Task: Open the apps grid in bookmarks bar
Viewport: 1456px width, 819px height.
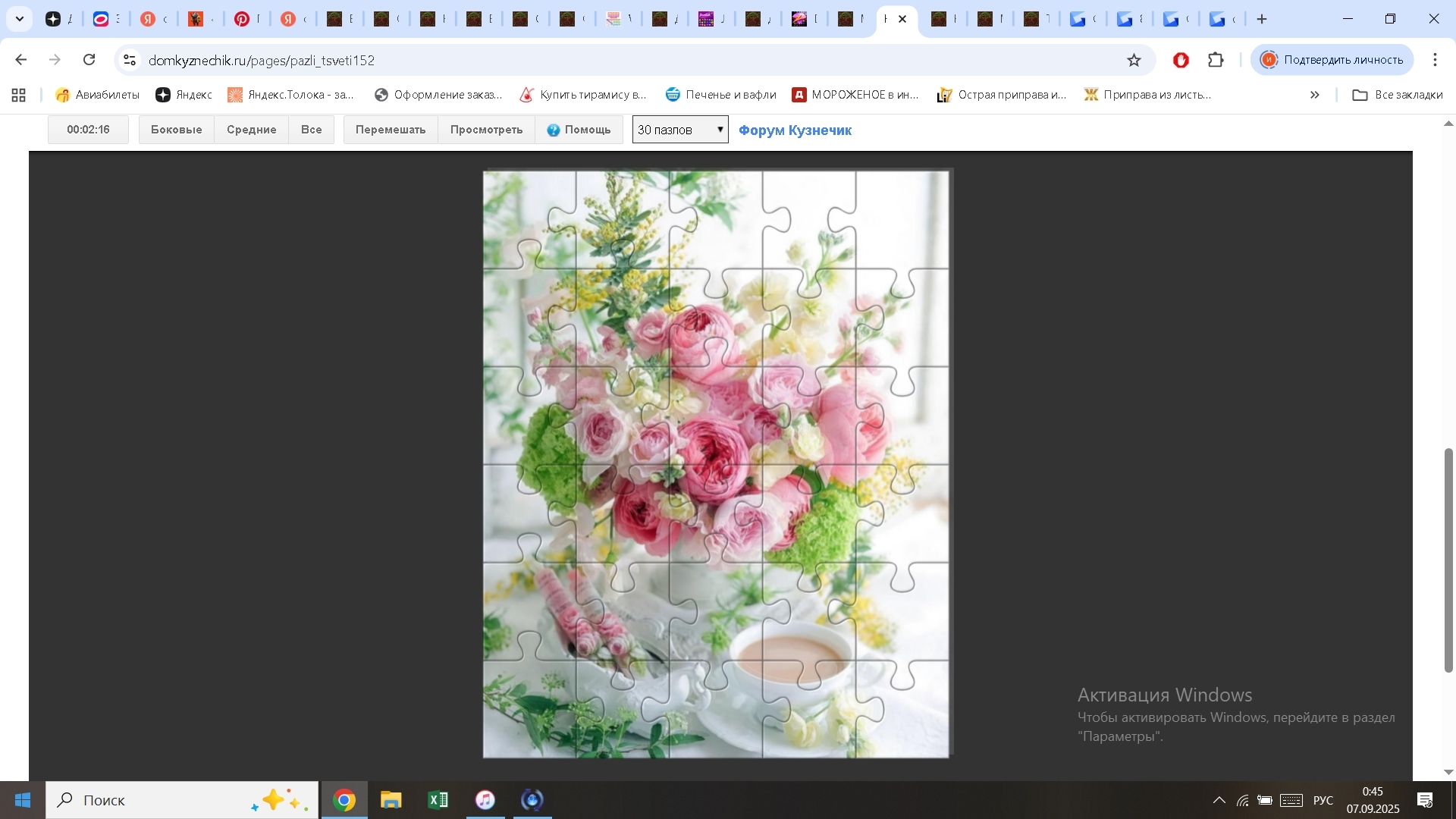Action: click(x=19, y=95)
